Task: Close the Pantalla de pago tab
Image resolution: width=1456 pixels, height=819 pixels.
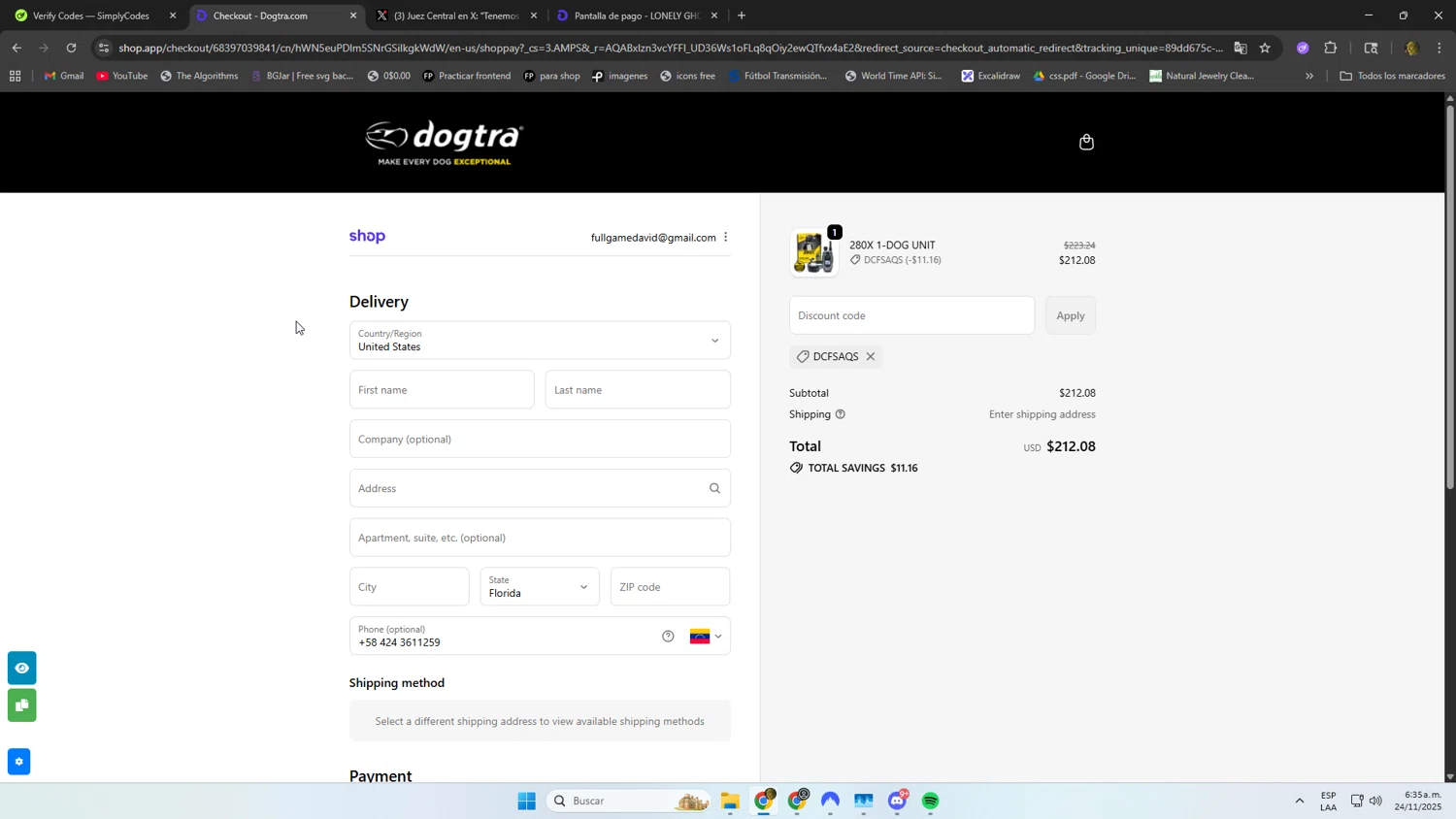Action: point(714,16)
